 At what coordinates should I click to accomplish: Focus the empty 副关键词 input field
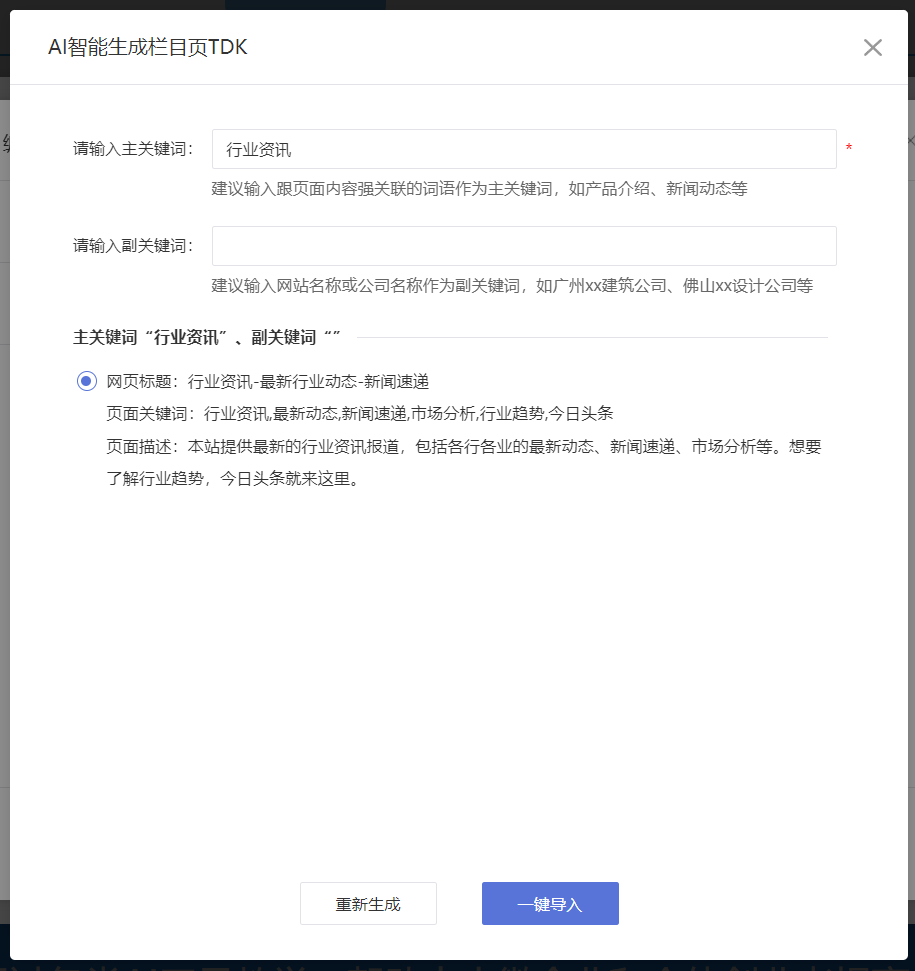pos(523,246)
